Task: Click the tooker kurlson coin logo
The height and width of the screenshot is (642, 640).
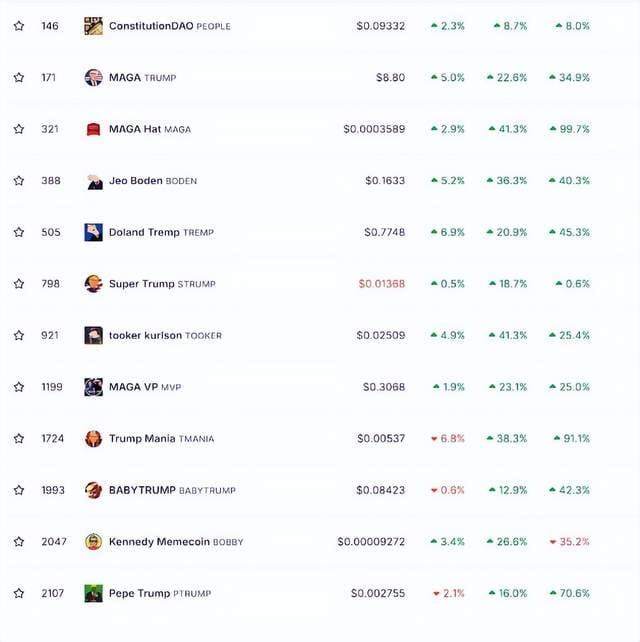Action: tap(93, 336)
